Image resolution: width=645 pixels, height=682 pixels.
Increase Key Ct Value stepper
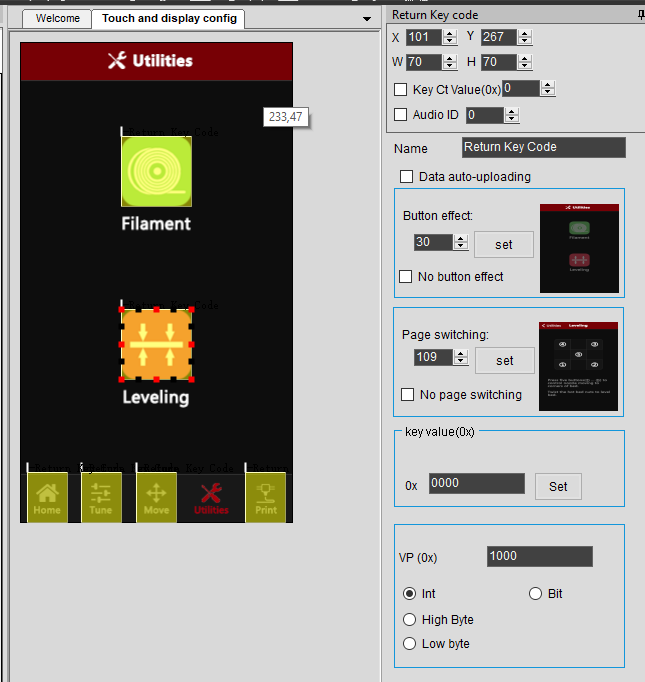pos(548,85)
